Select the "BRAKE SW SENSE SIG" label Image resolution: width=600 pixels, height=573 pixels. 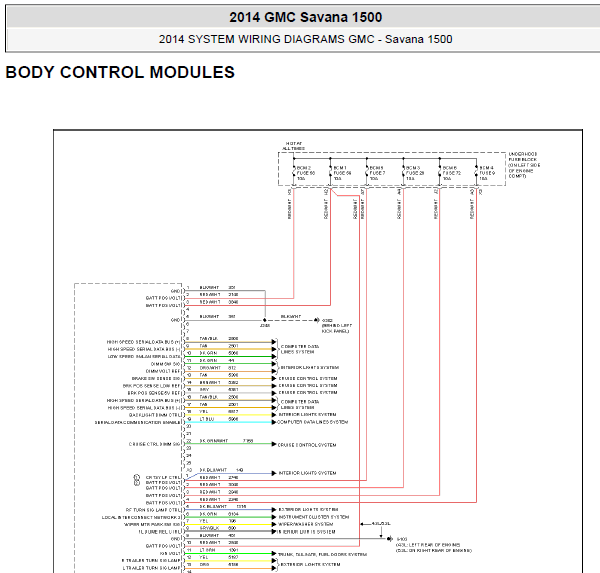[156, 379]
